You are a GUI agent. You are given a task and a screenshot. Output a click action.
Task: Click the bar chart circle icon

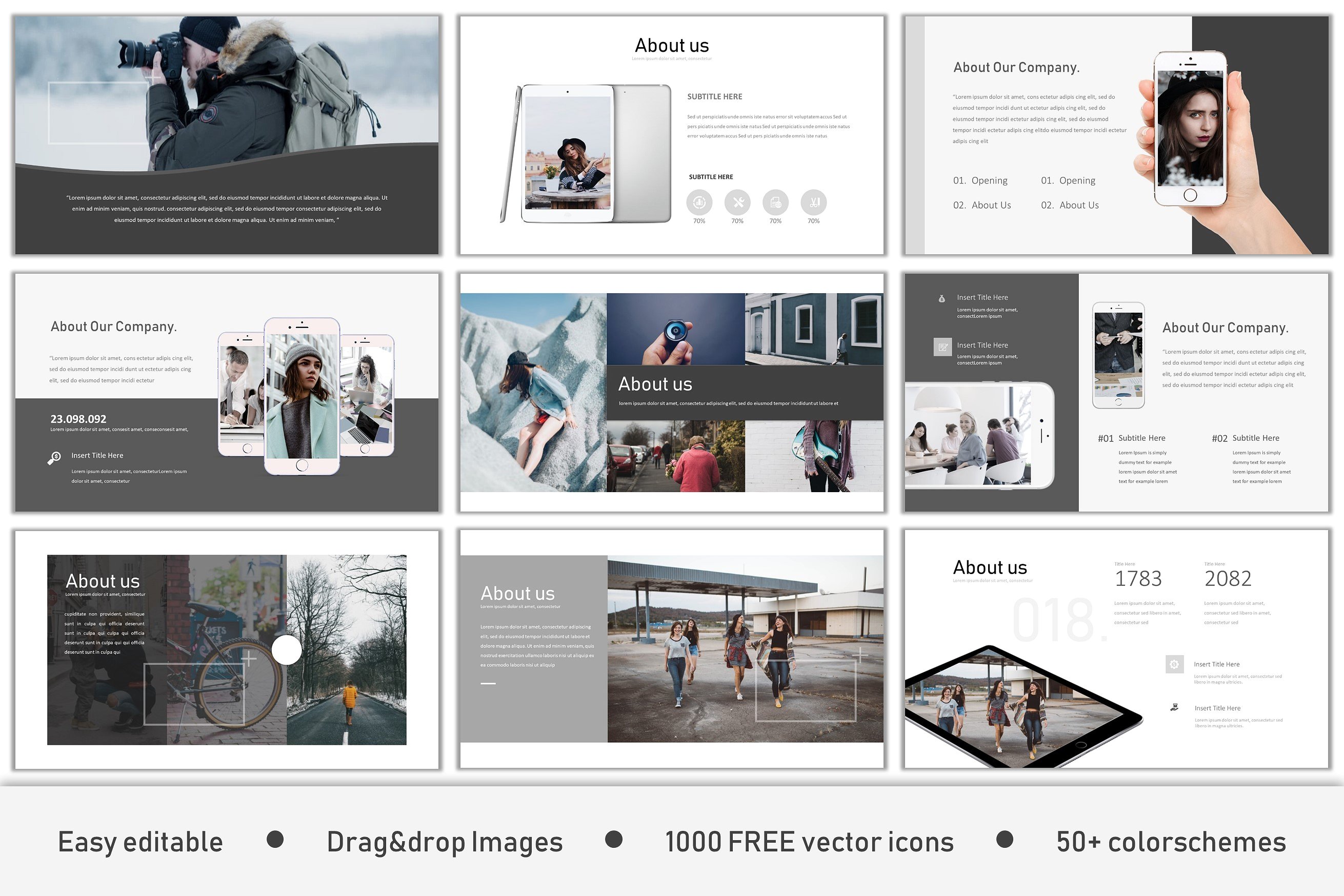coord(699,202)
